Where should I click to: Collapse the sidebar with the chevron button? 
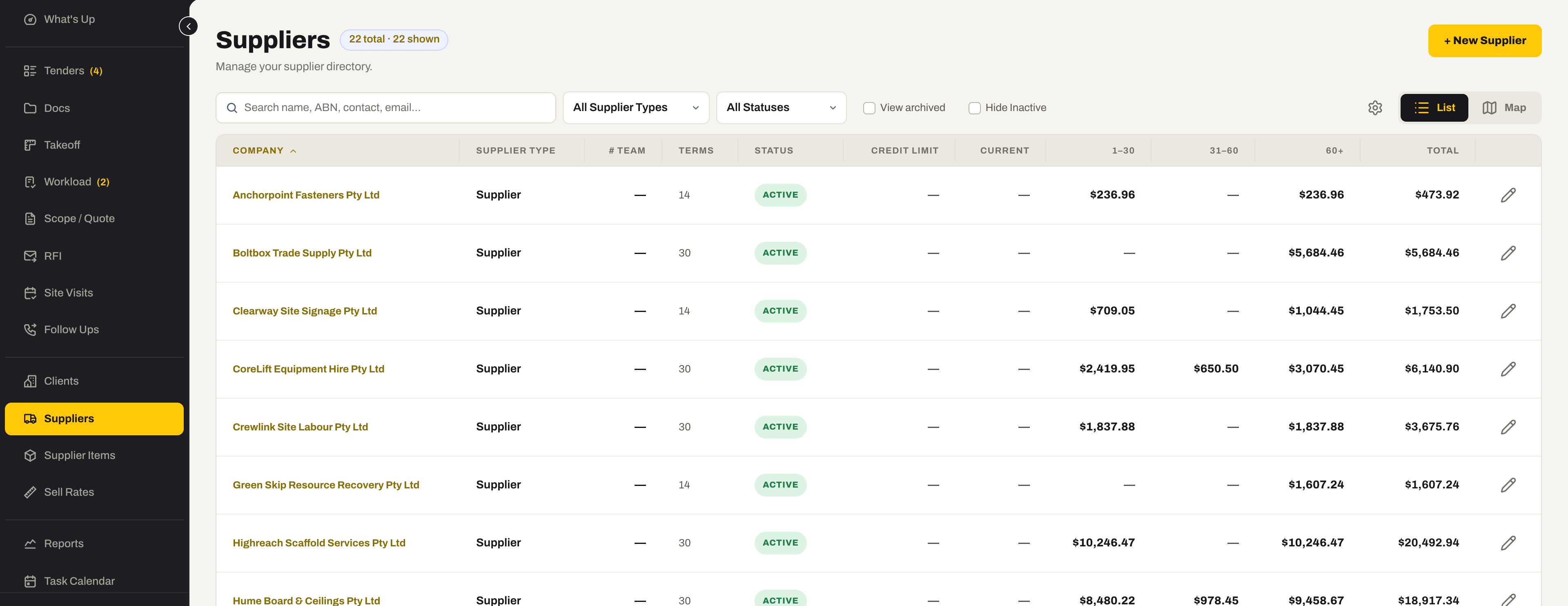click(x=188, y=26)
